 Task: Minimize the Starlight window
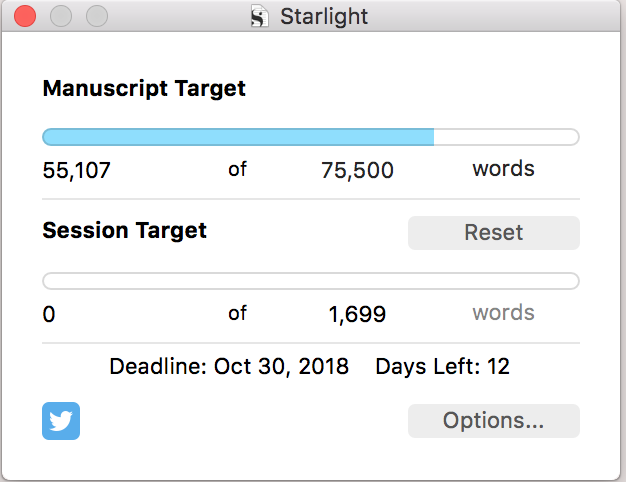[x=61, y=17]
